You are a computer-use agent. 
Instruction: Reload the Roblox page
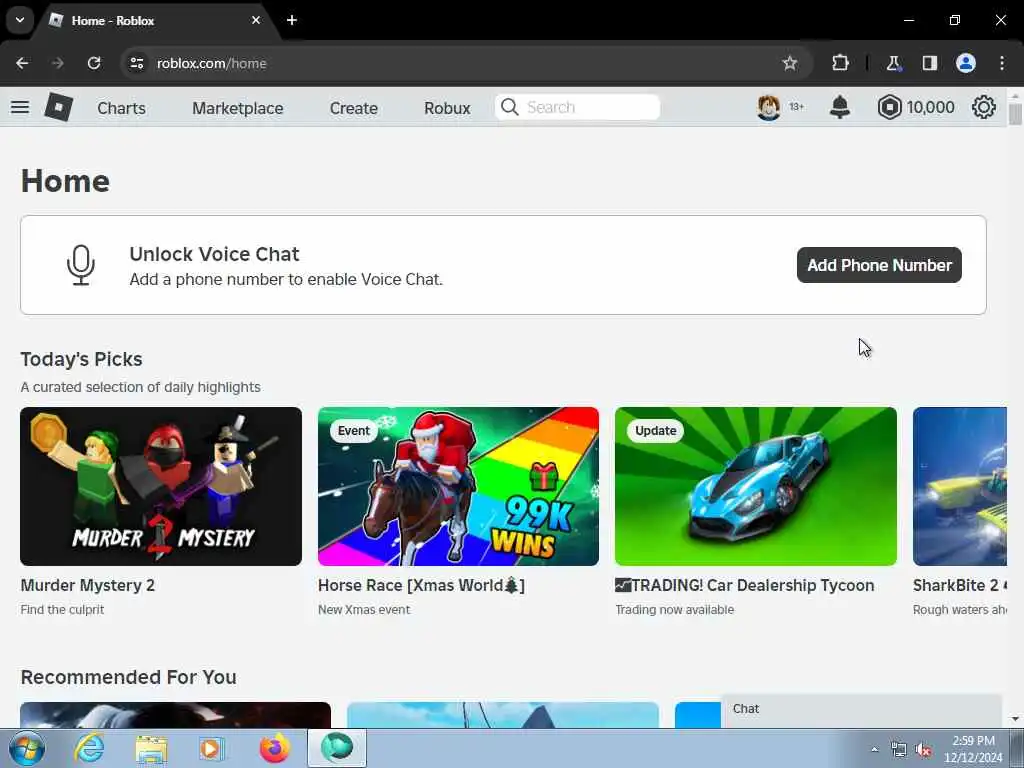click(94, 63)
